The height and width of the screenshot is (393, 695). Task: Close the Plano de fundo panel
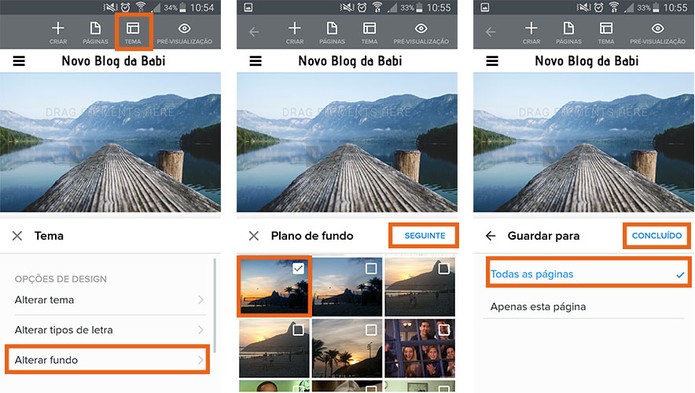(254, 236)
